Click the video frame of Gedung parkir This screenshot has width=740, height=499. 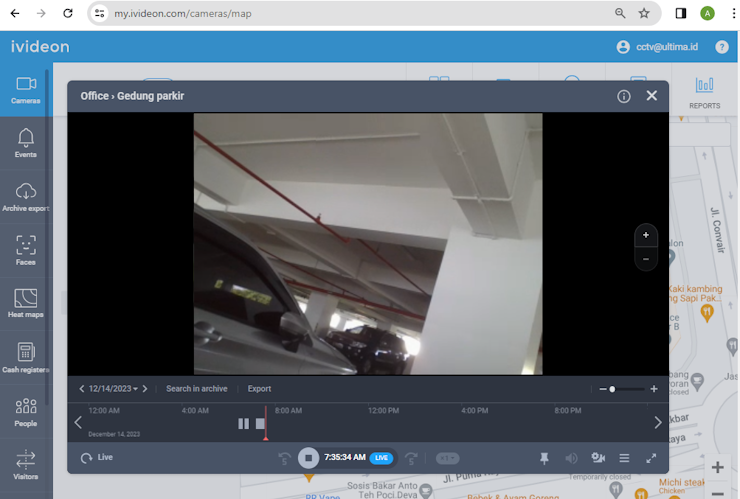point(368,244)
